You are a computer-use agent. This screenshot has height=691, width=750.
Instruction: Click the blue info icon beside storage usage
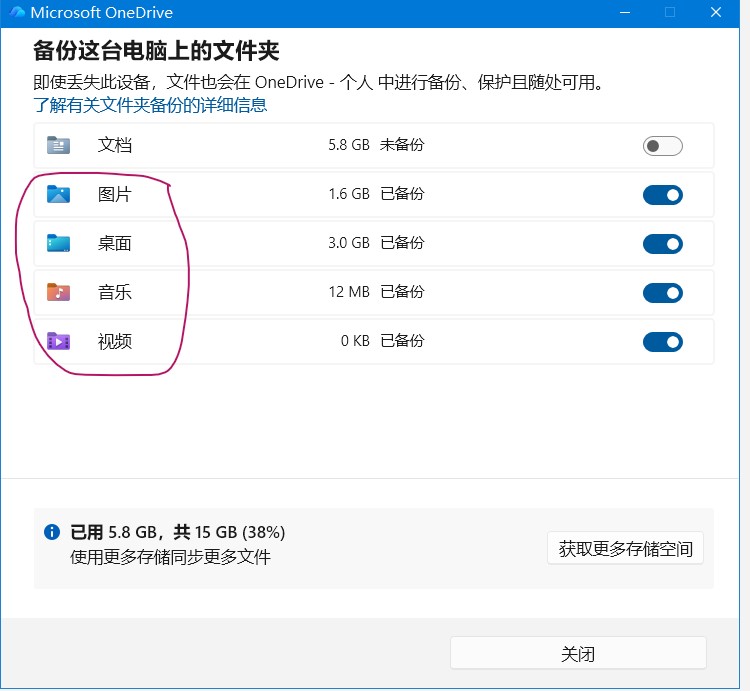pyautogui.click(x=52, y=532)
